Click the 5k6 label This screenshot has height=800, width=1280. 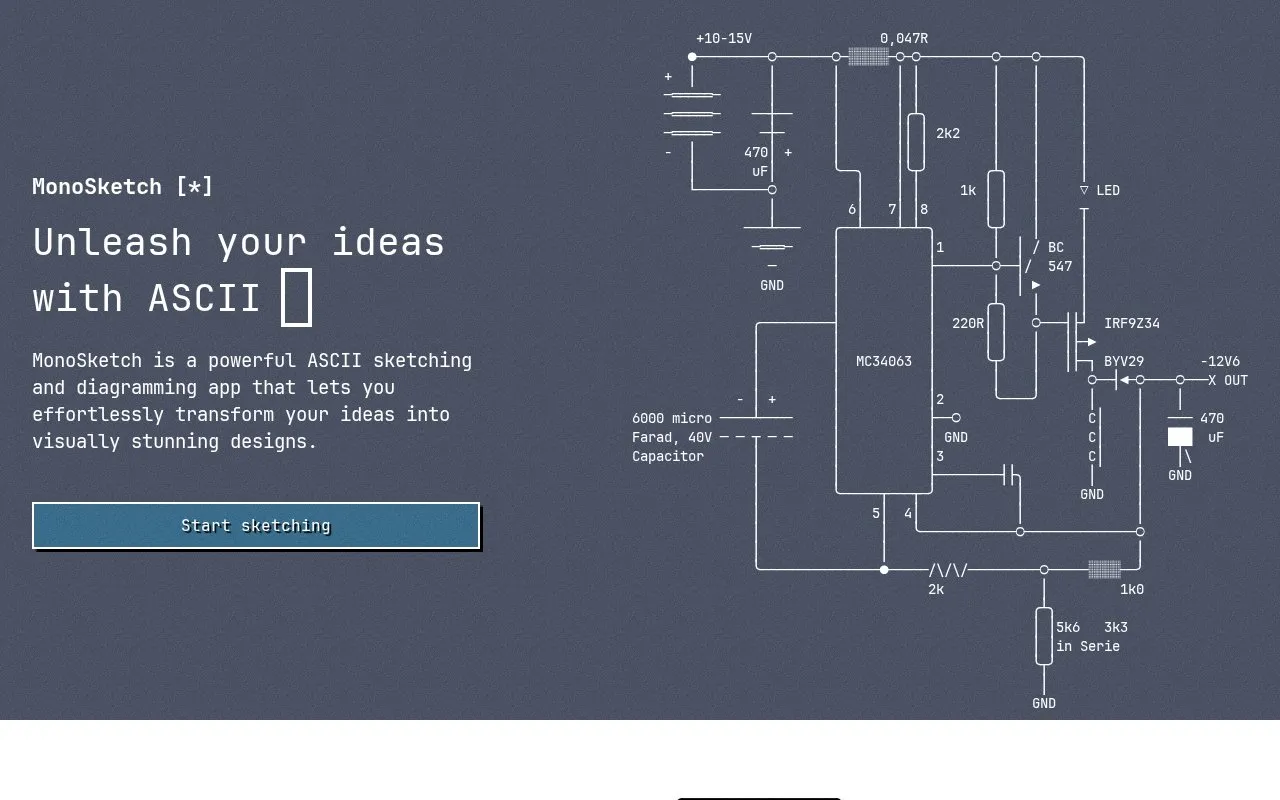point(1068,627)
